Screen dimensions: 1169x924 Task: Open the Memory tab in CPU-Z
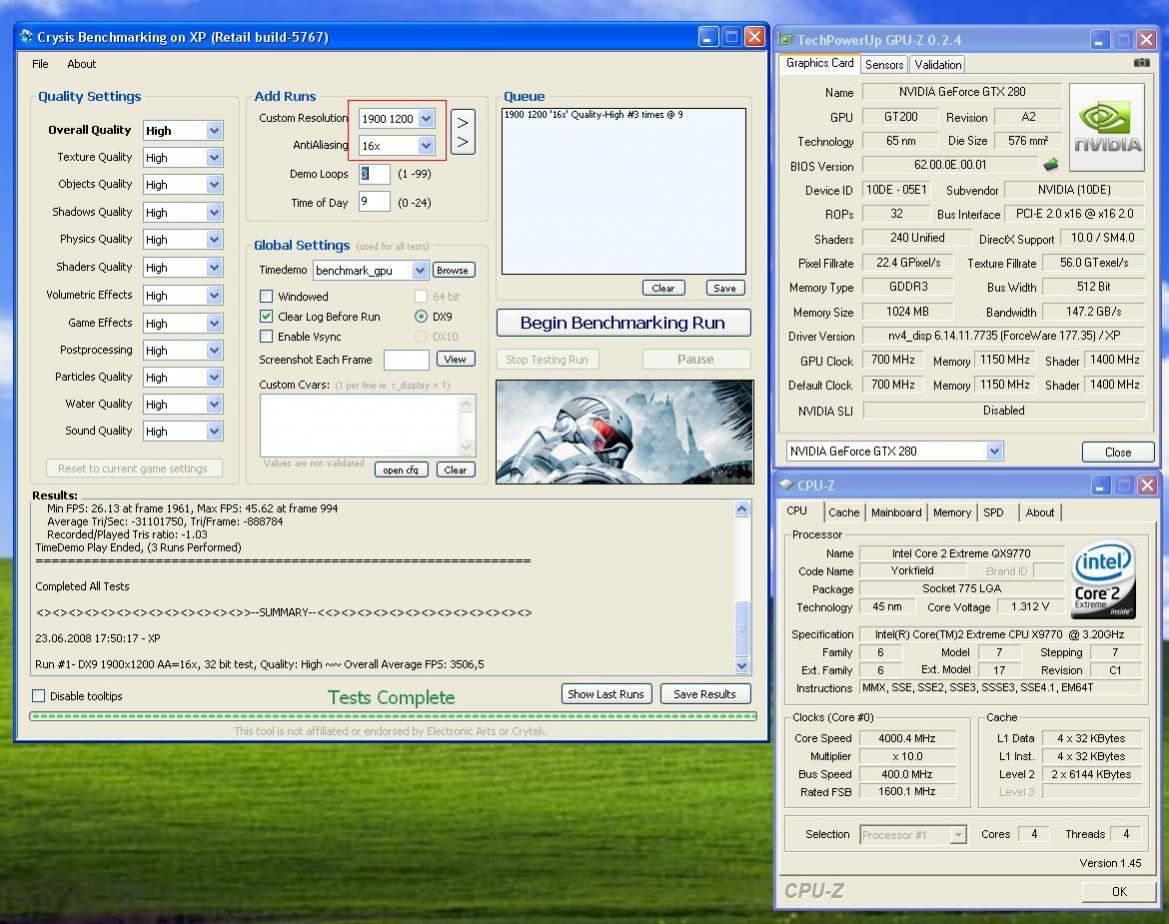point(952,512)
